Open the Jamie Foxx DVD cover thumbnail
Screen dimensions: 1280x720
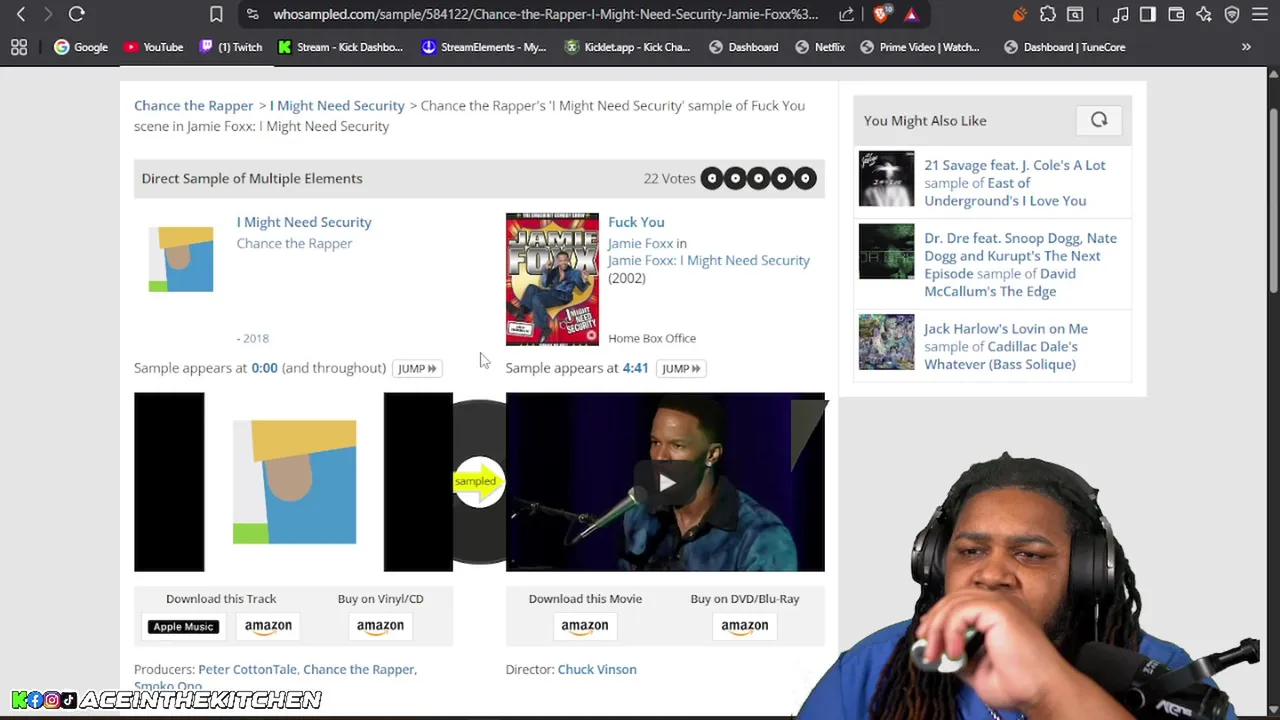[x=552, y=279]
